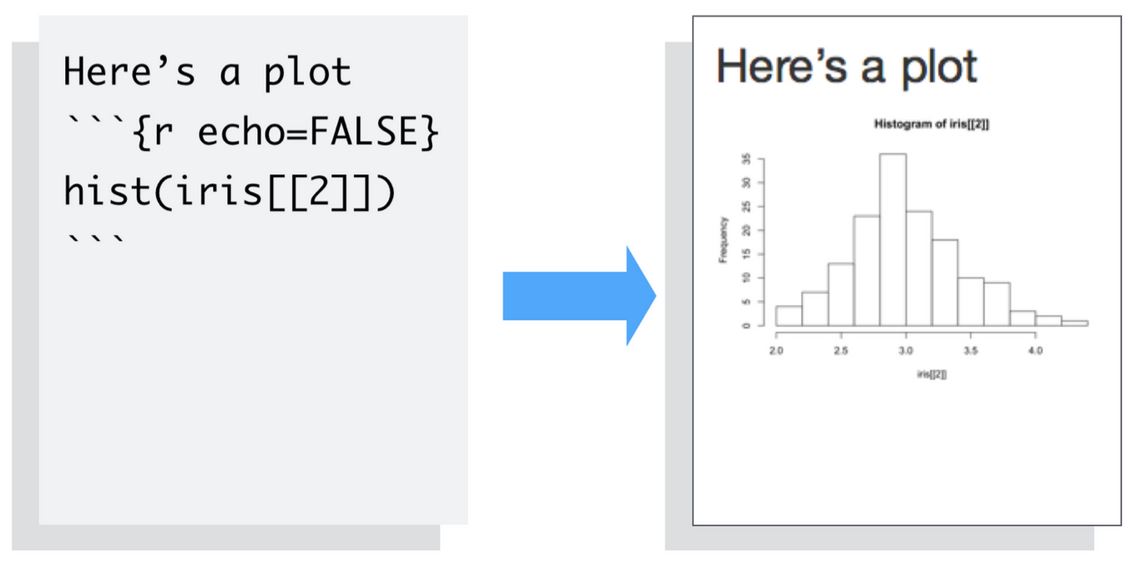Click the closing backticks of the code chunk

(x=95, y=240)
